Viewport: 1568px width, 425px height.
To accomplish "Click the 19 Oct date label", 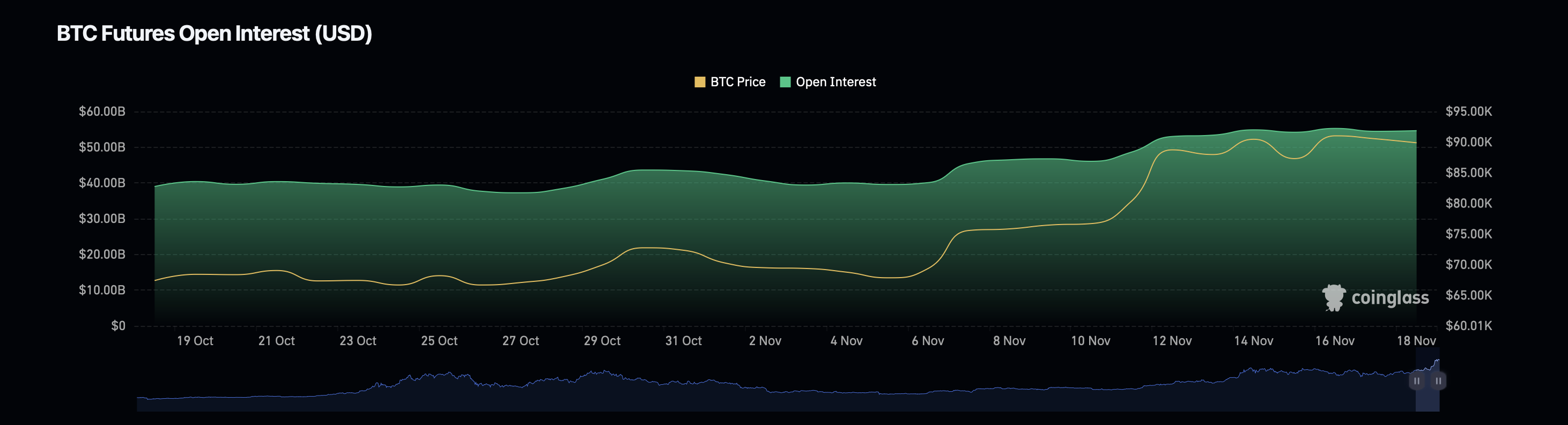I will pos(195,341).
